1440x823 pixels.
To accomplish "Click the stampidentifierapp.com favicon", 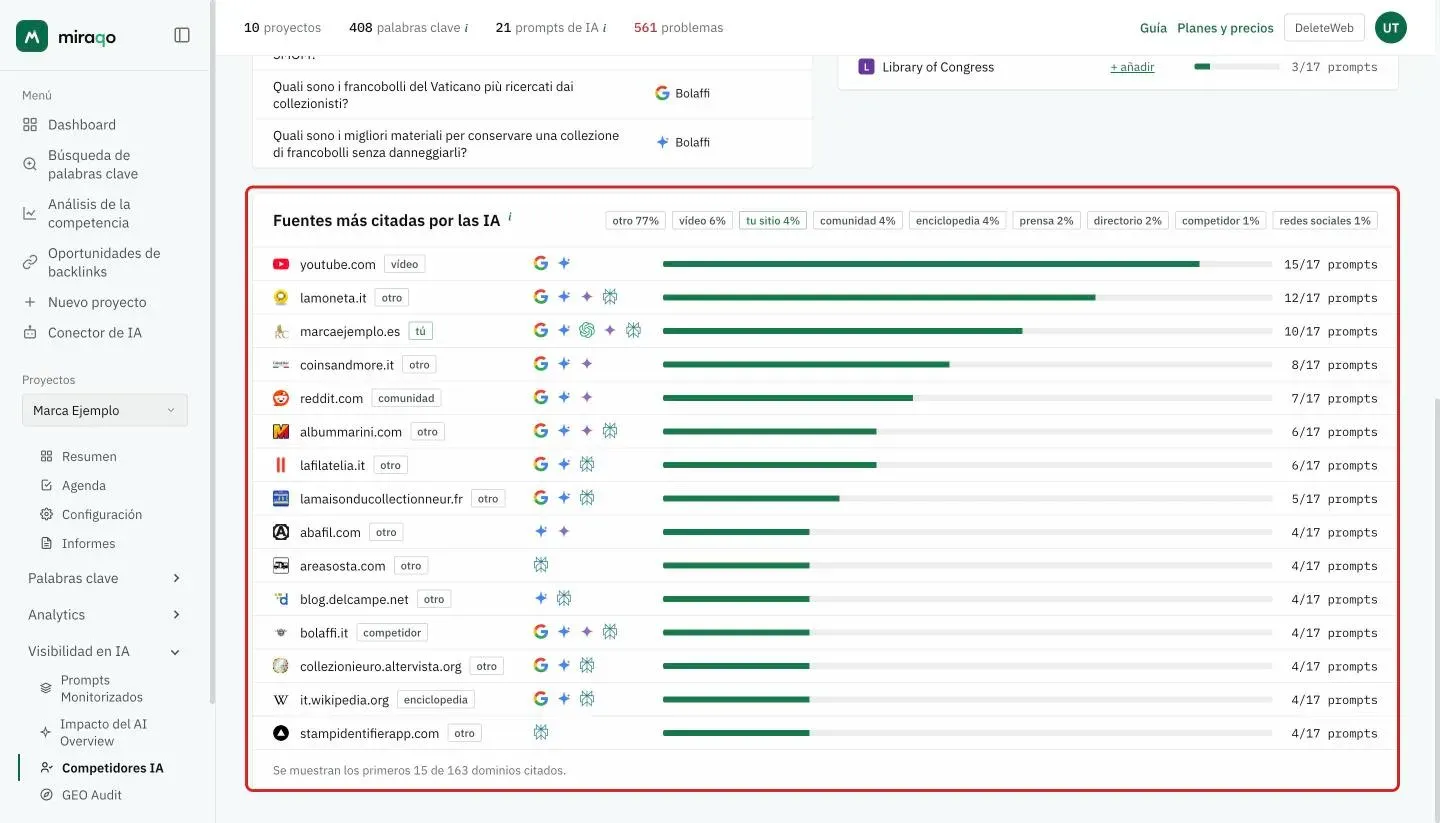I will click(281, 733).
